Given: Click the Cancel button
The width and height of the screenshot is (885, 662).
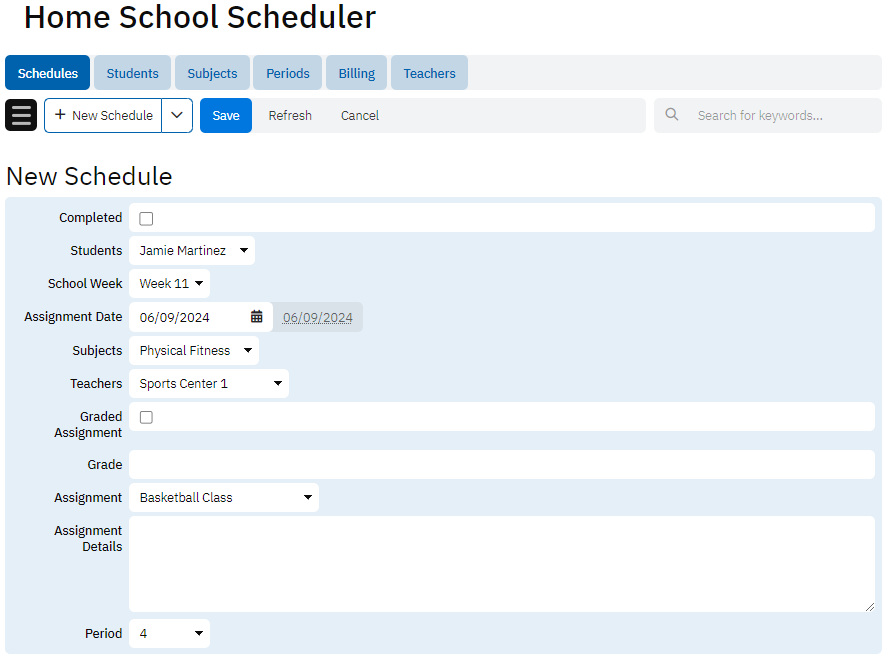Looking at the screenshot, I should pos(359,115).
